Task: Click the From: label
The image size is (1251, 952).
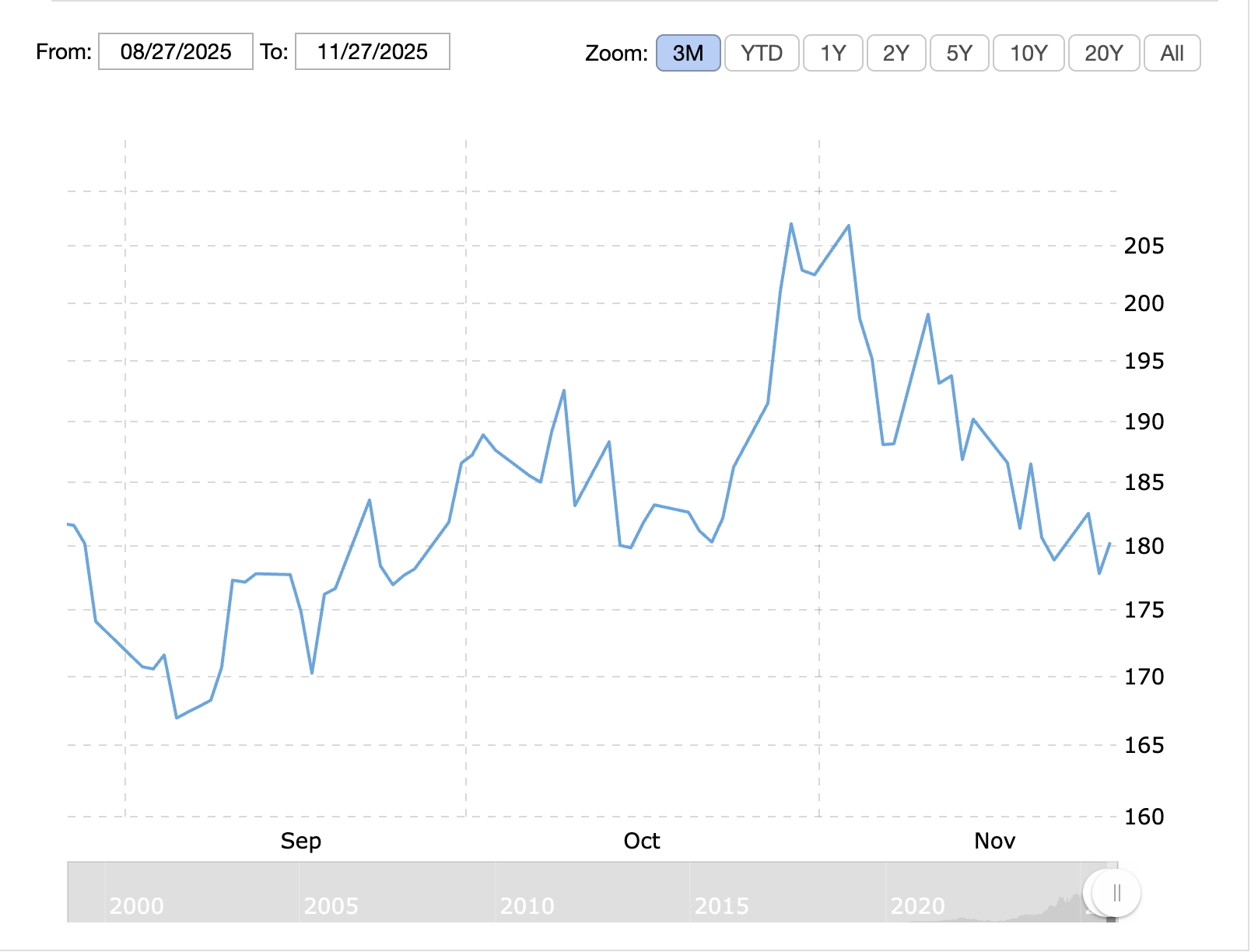Action: [x=64, y=51]
